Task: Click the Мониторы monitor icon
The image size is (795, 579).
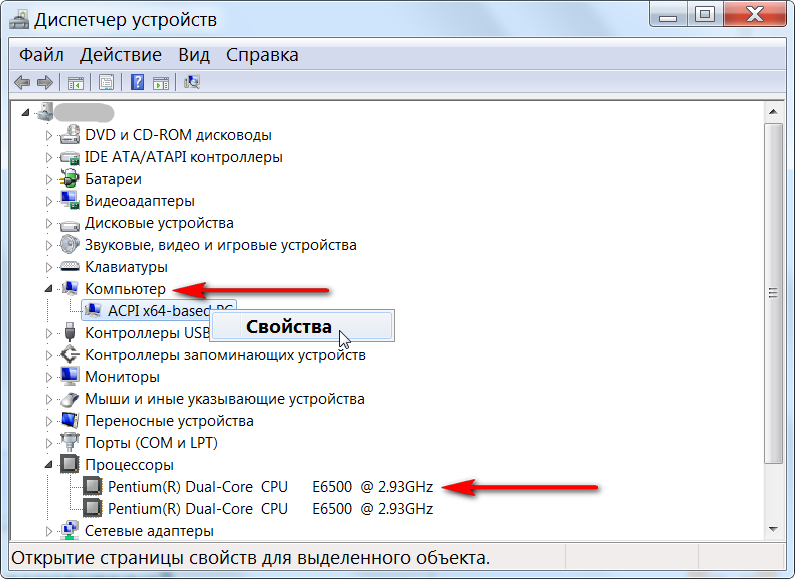Action: click(69, 377)
